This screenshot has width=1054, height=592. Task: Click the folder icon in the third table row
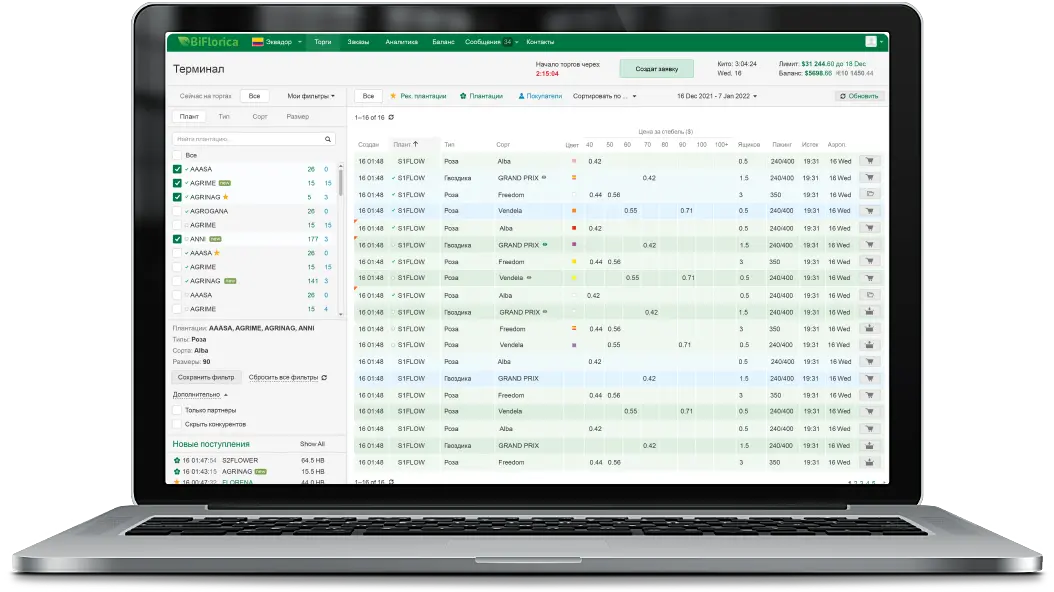(x=869, y=194)
